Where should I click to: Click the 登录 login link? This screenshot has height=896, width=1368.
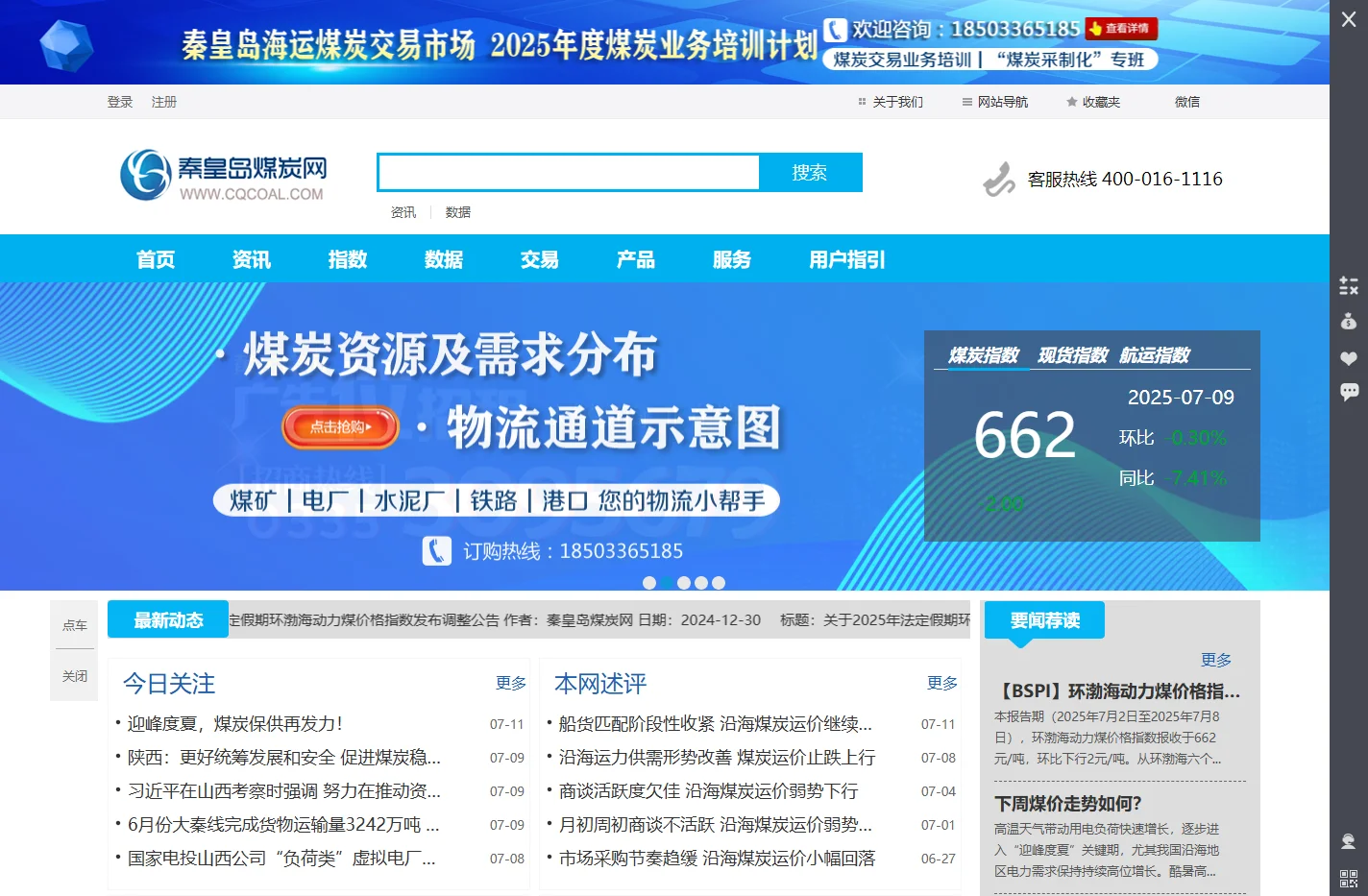click(x=120, y=102)
